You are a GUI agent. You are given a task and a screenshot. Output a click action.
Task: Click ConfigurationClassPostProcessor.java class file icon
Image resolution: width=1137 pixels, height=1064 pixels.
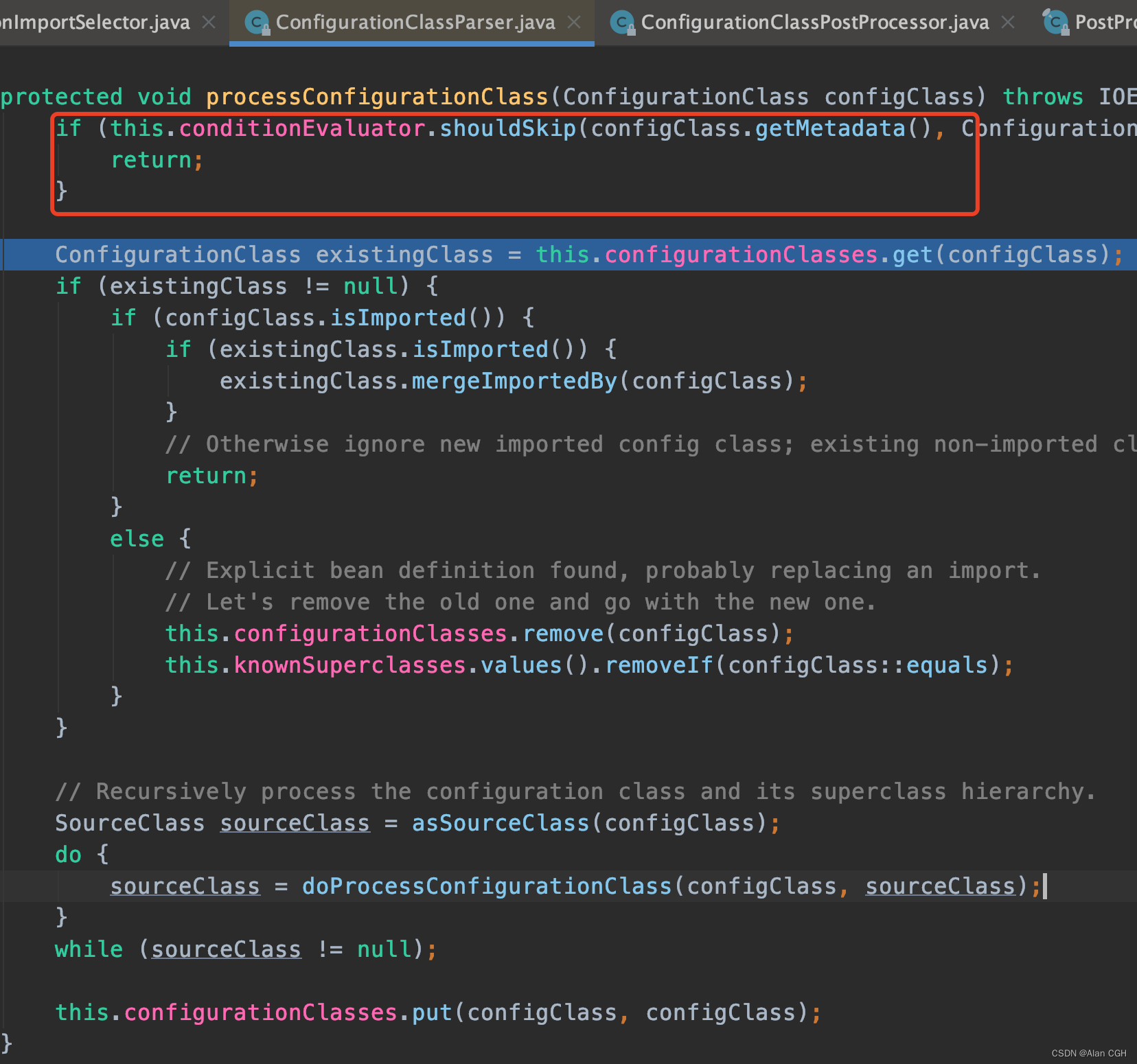click(x=622, y=23)
